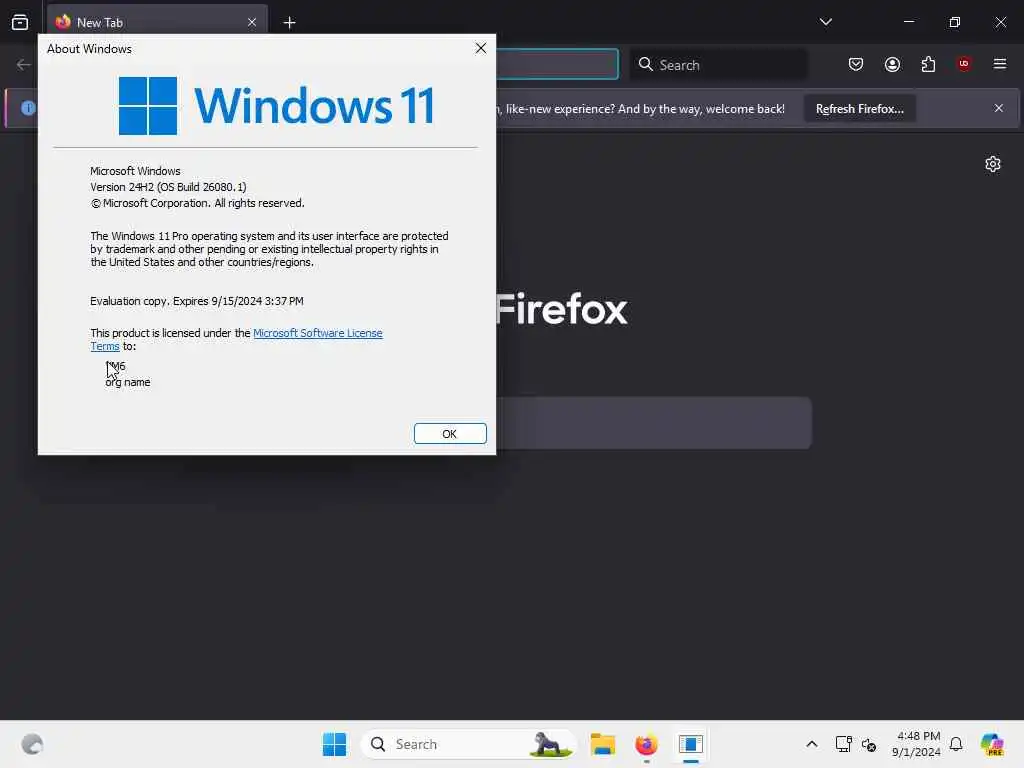1024x768 pixels.
Task: Click OK in About Windows dialog
Action: pos(450,434)
